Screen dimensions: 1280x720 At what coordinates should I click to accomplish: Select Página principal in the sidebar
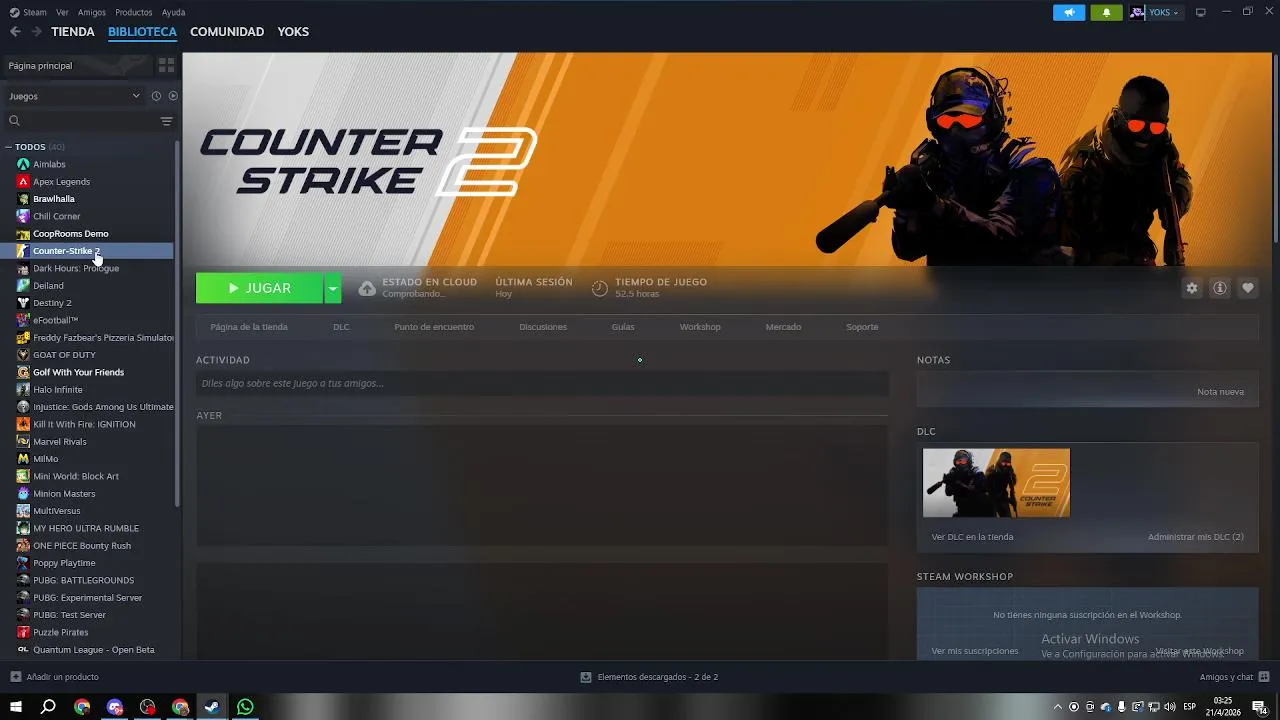click(78, 65)
